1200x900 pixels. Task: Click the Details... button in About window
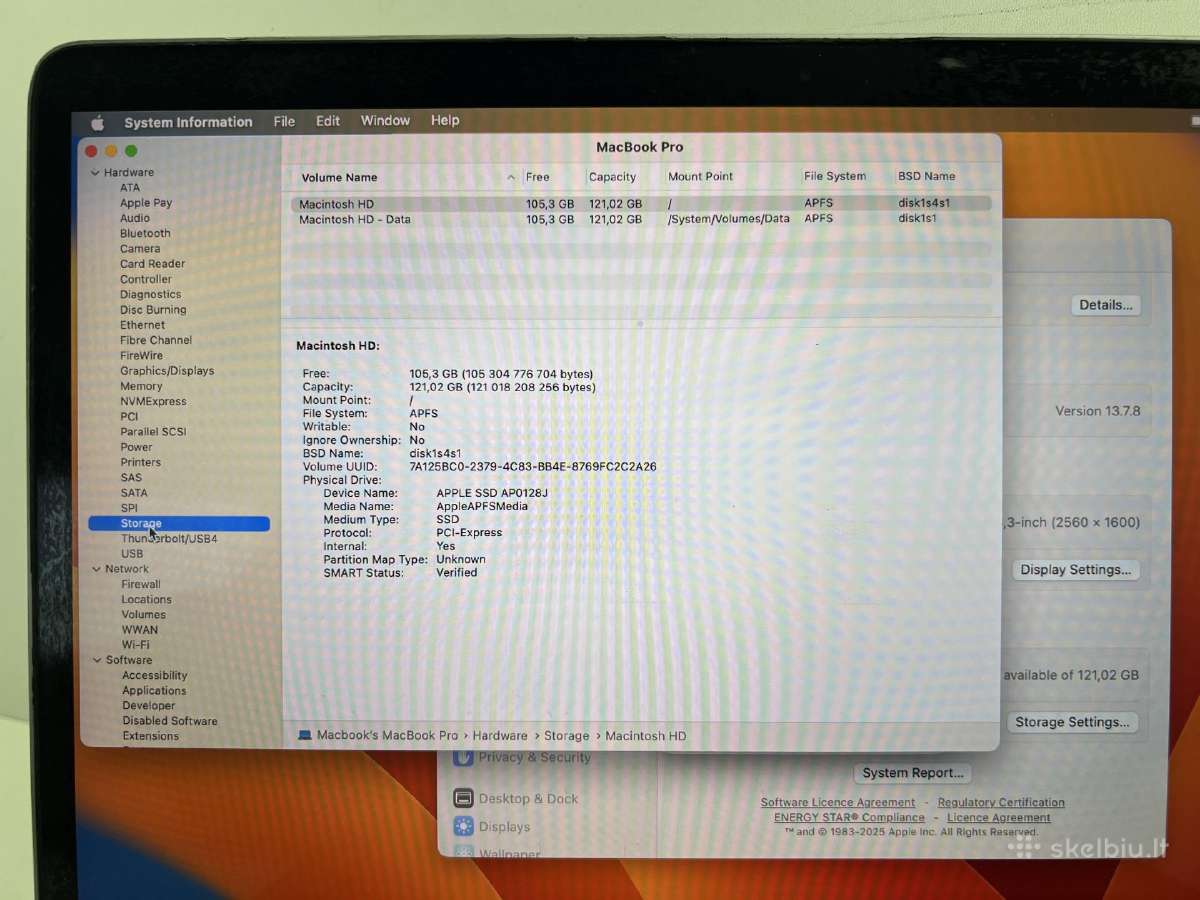point(1106,305)
